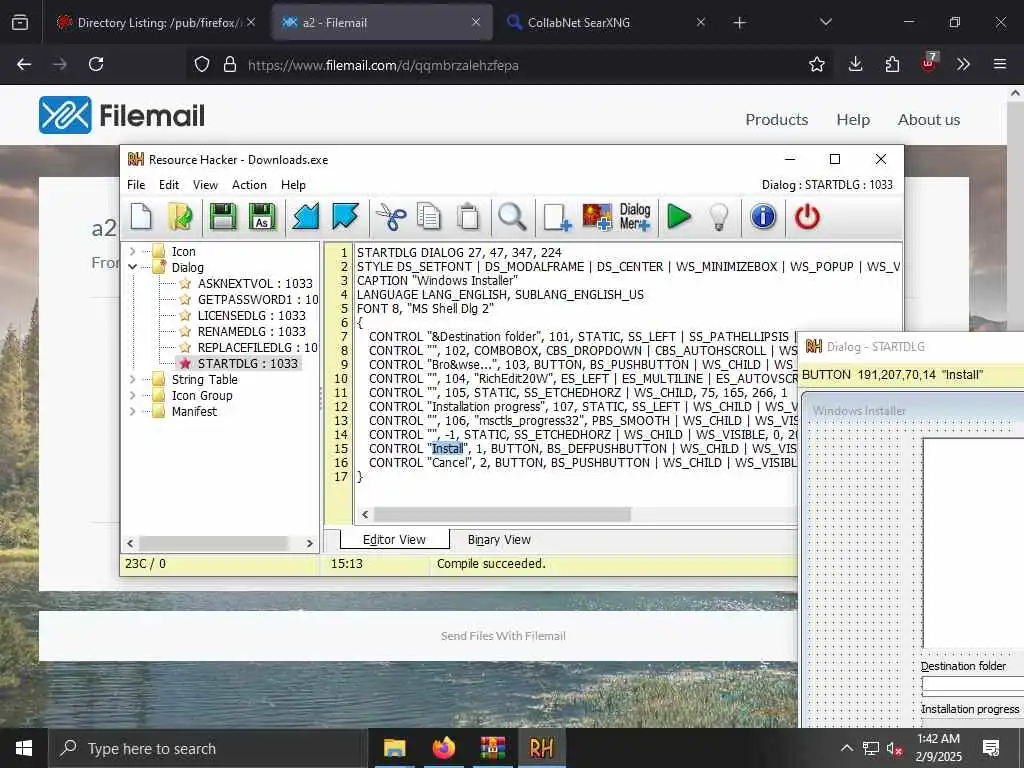Copy with the two-pages toolbar icon
The width and height of the screenshot is (1024, 768).
pyautogui.click(x=429, y=217)
